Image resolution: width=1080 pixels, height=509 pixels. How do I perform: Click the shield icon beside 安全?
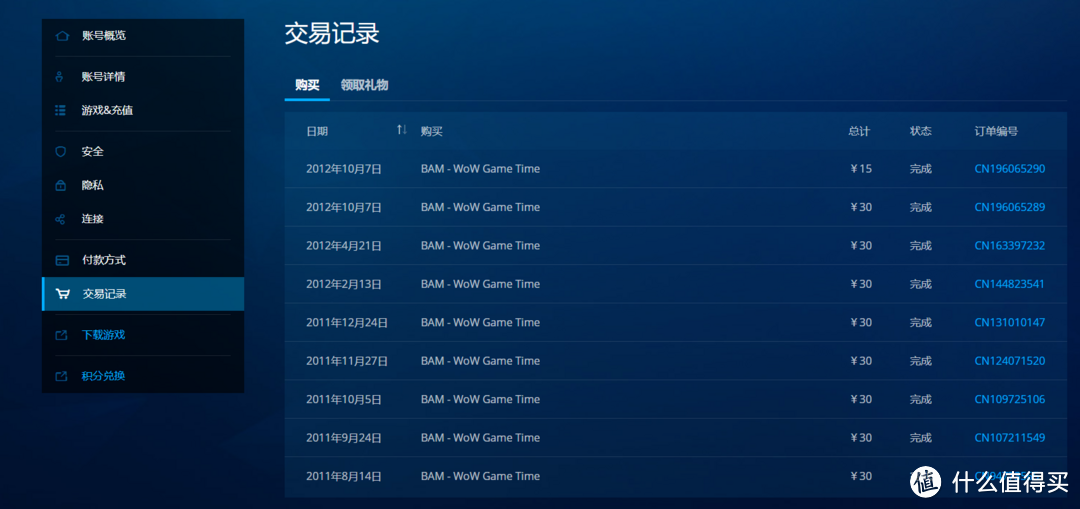click(x=61, y=152)
